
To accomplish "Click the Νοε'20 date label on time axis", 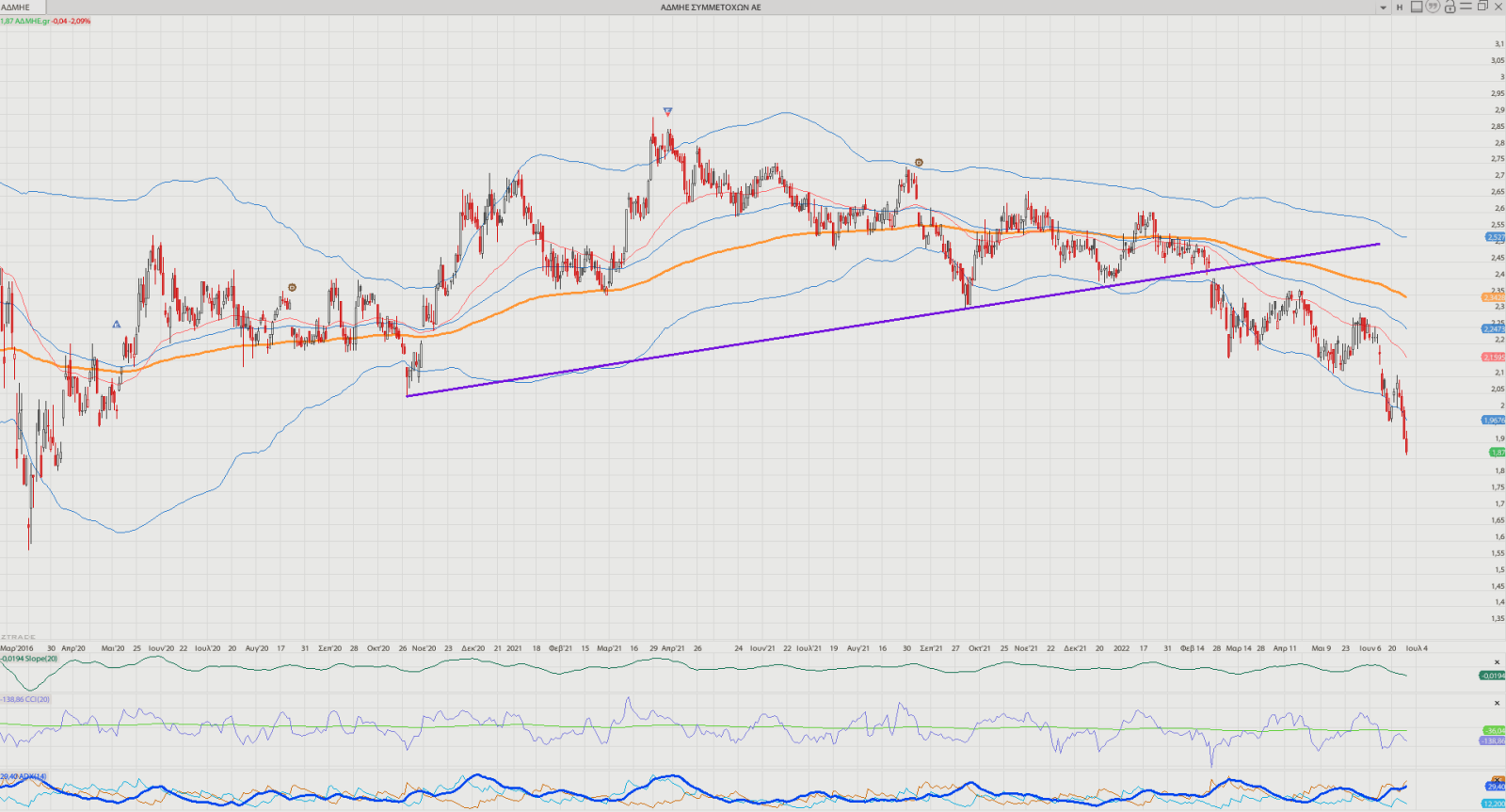I will coord(425,648).
